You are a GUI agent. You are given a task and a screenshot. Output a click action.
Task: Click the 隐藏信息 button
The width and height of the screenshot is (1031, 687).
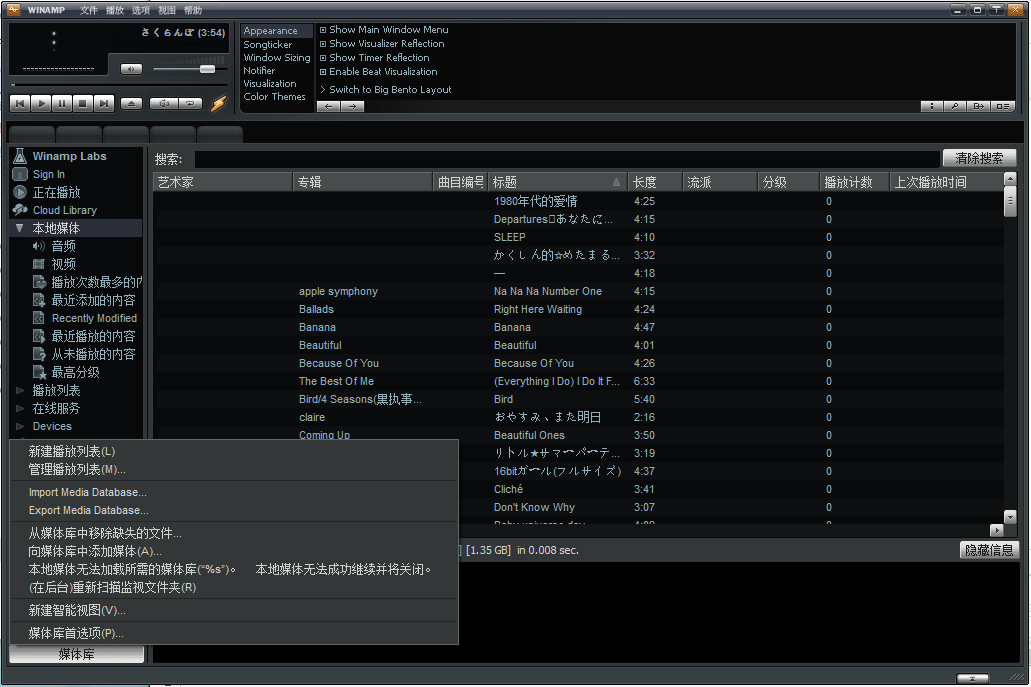[x=989, y=550]
